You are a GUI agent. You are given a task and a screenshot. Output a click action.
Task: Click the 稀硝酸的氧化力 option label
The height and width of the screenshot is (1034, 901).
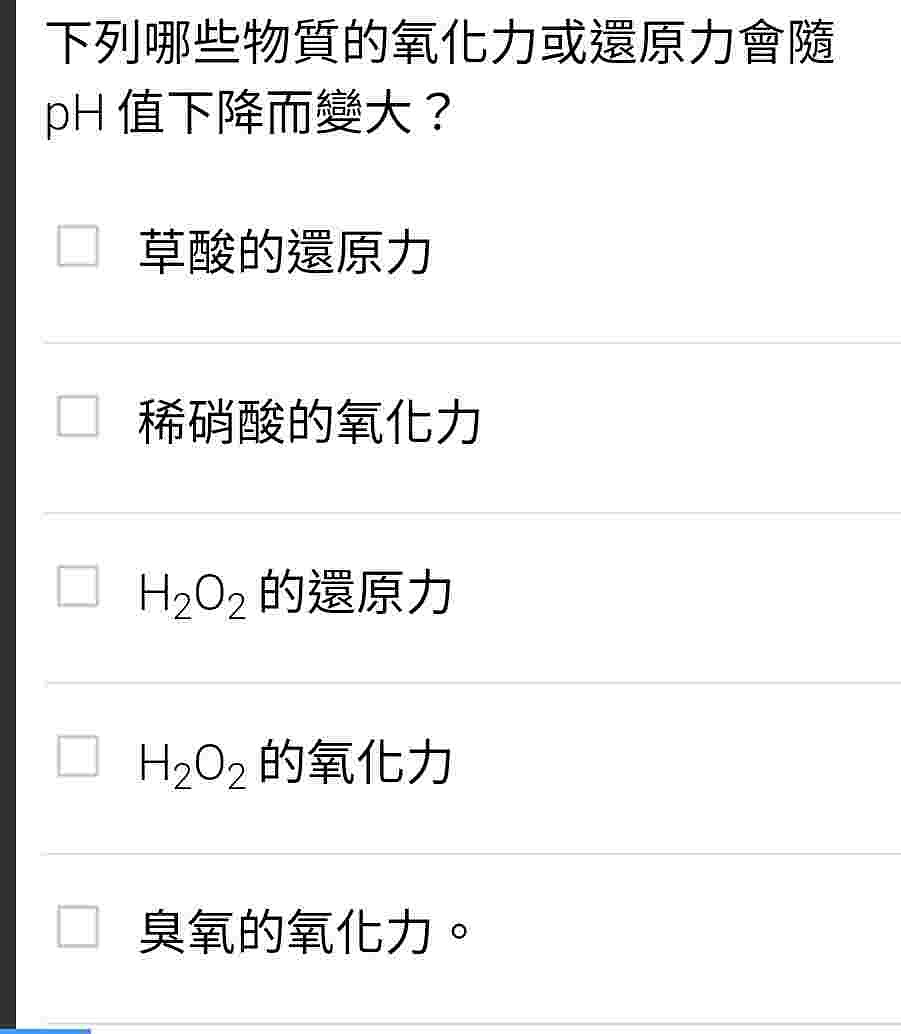(x=309, y=421)
